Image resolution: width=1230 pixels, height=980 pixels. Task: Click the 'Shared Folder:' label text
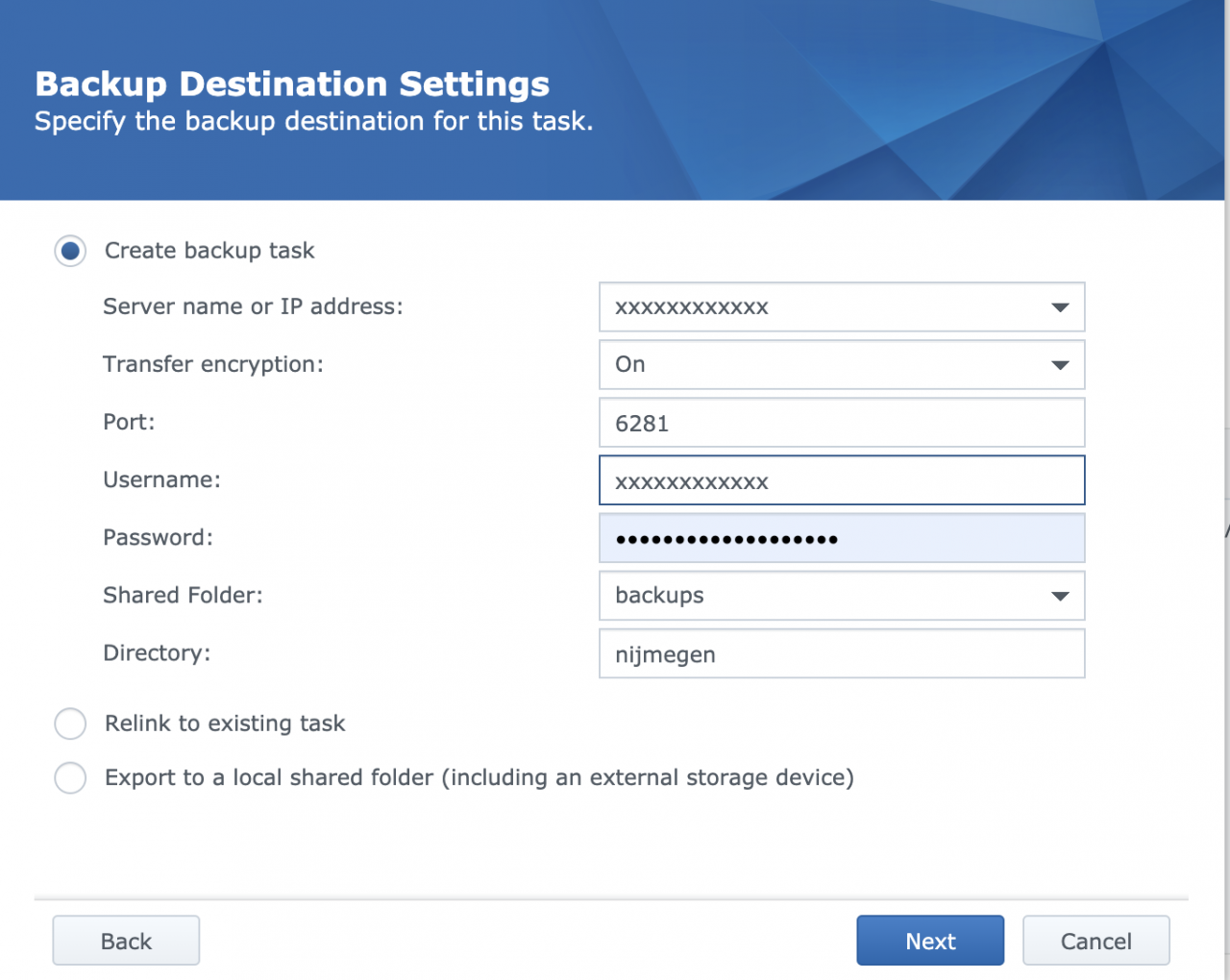pyautogui.click(x=183, y=595)
